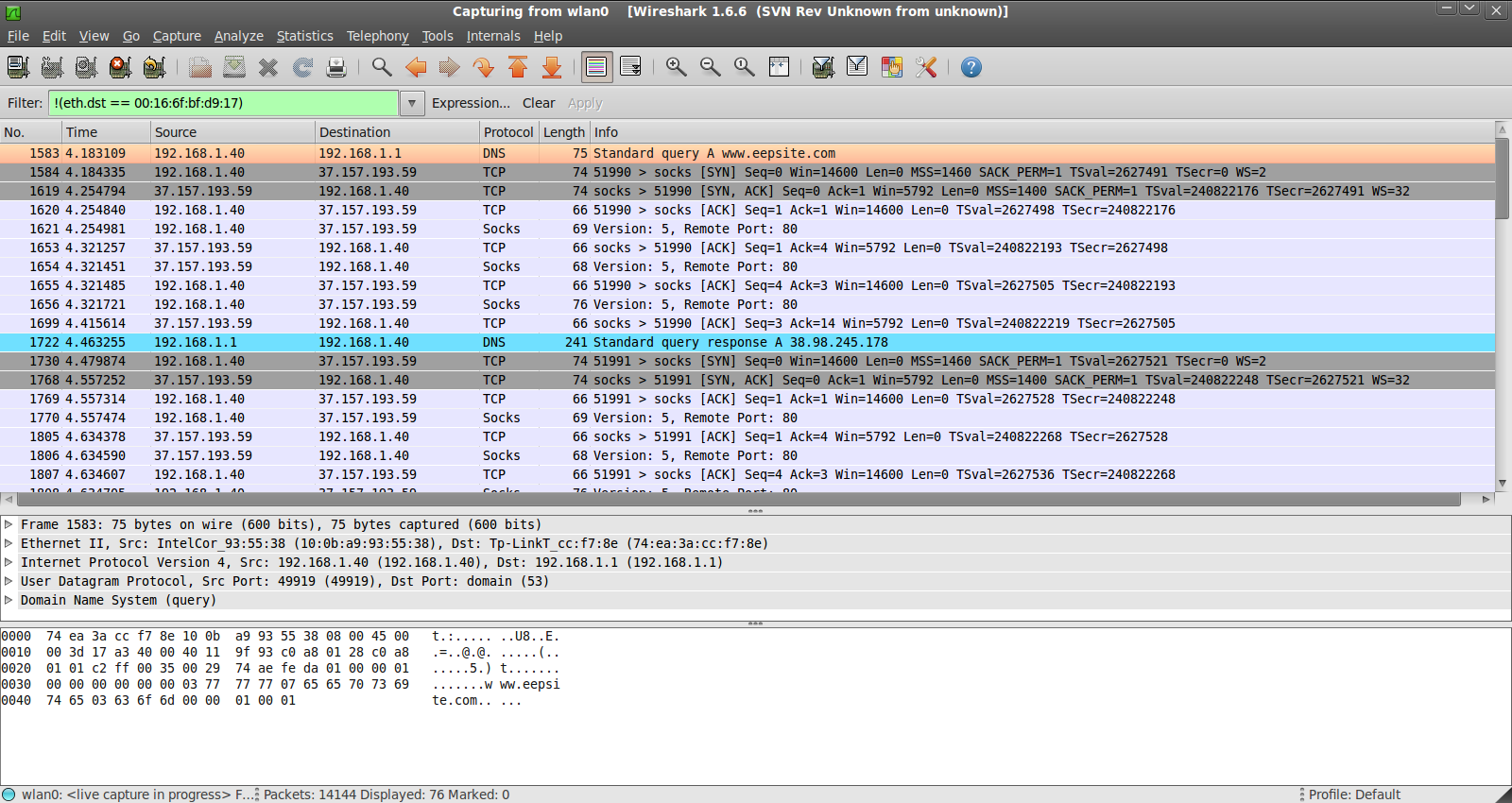Close this capture file icon
This screenshot has height=803, width=1512.
point(268,67)
